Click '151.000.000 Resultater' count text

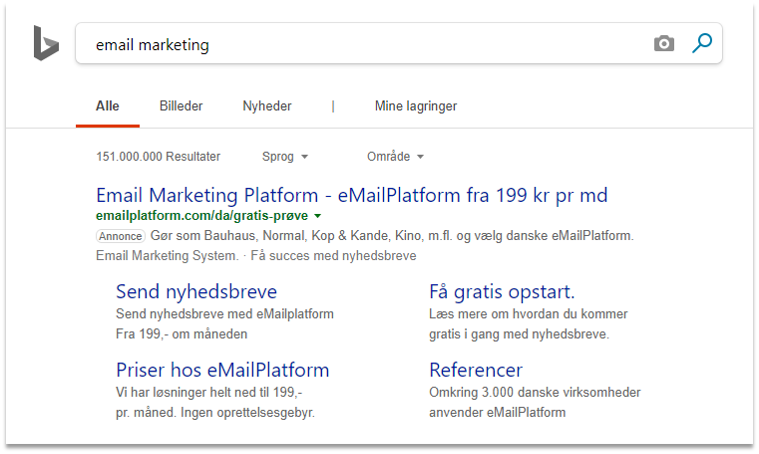(158, 156)
